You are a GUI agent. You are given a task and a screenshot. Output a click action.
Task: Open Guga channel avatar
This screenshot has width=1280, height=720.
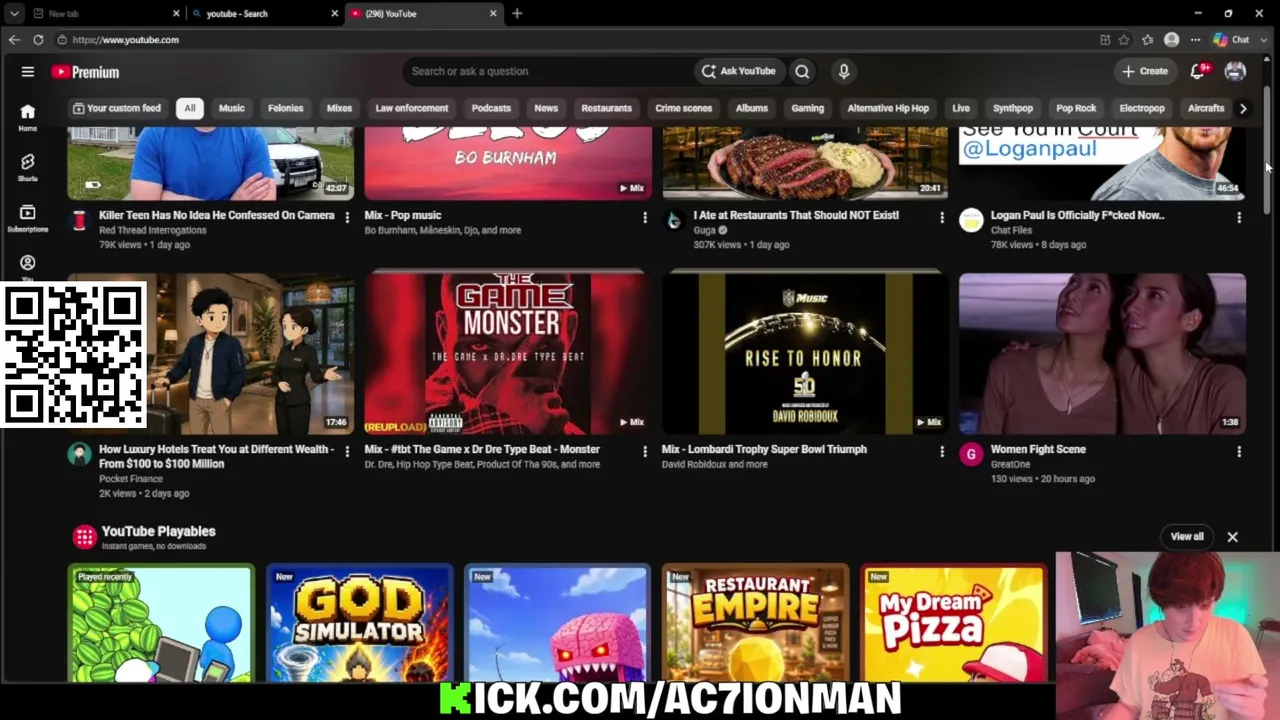(x=674, y=221)
